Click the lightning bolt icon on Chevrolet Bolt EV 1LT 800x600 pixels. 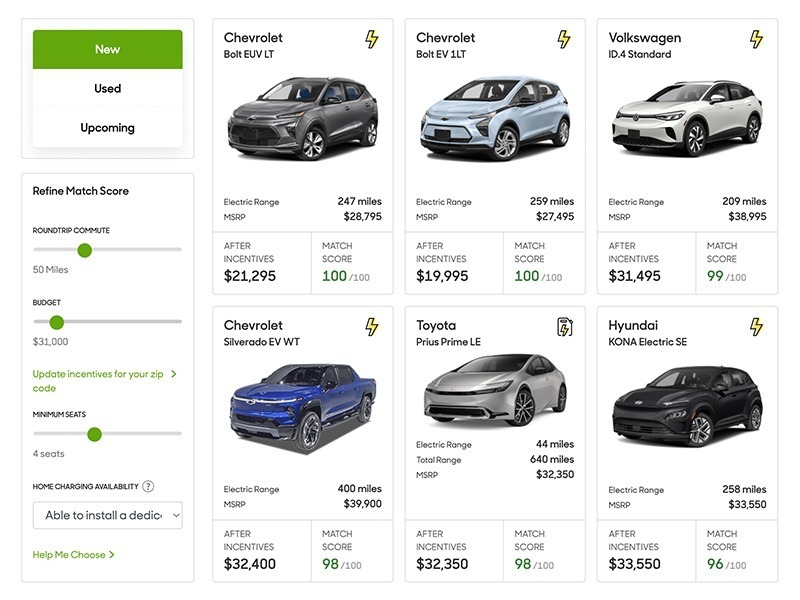click(x=563, y=37)
